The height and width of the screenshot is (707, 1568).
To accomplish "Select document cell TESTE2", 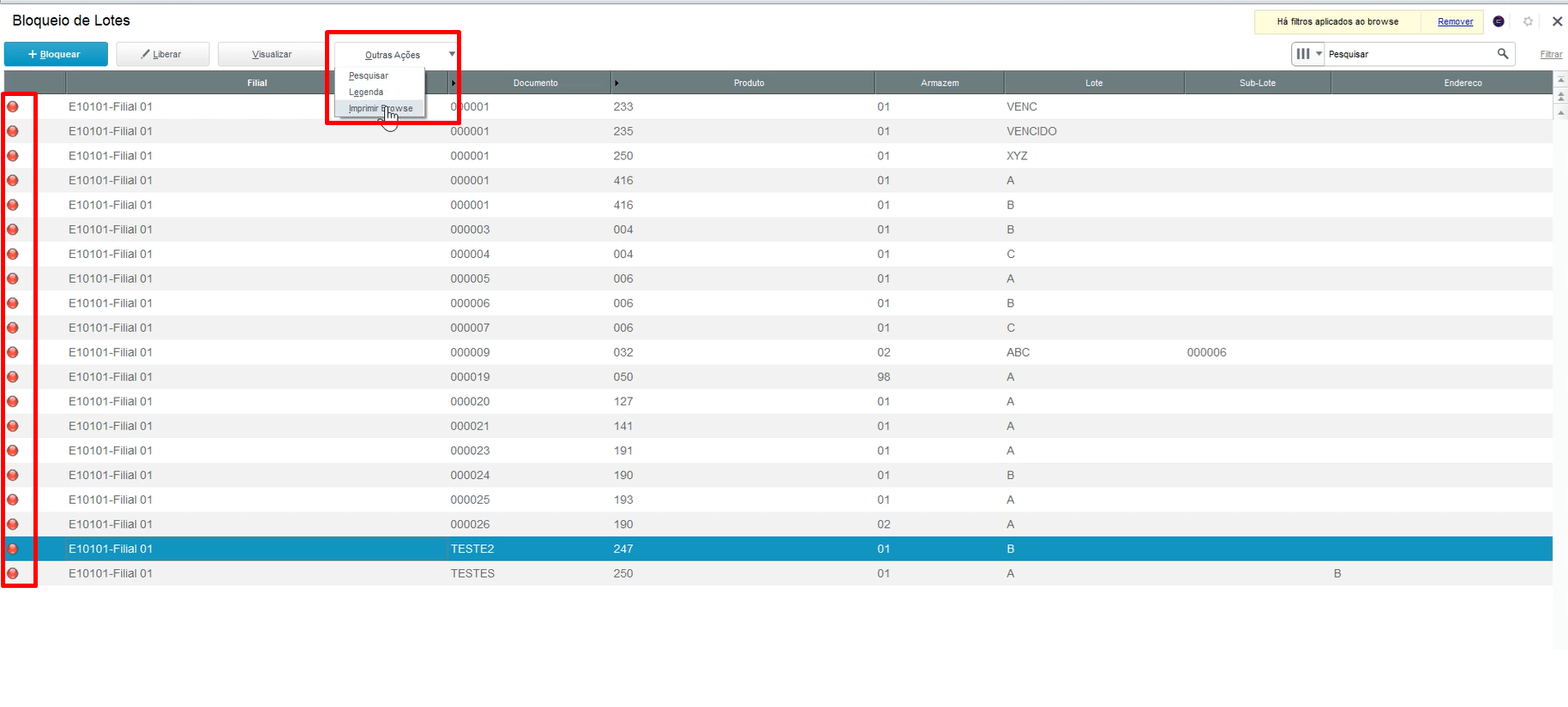I will [472, 549].
